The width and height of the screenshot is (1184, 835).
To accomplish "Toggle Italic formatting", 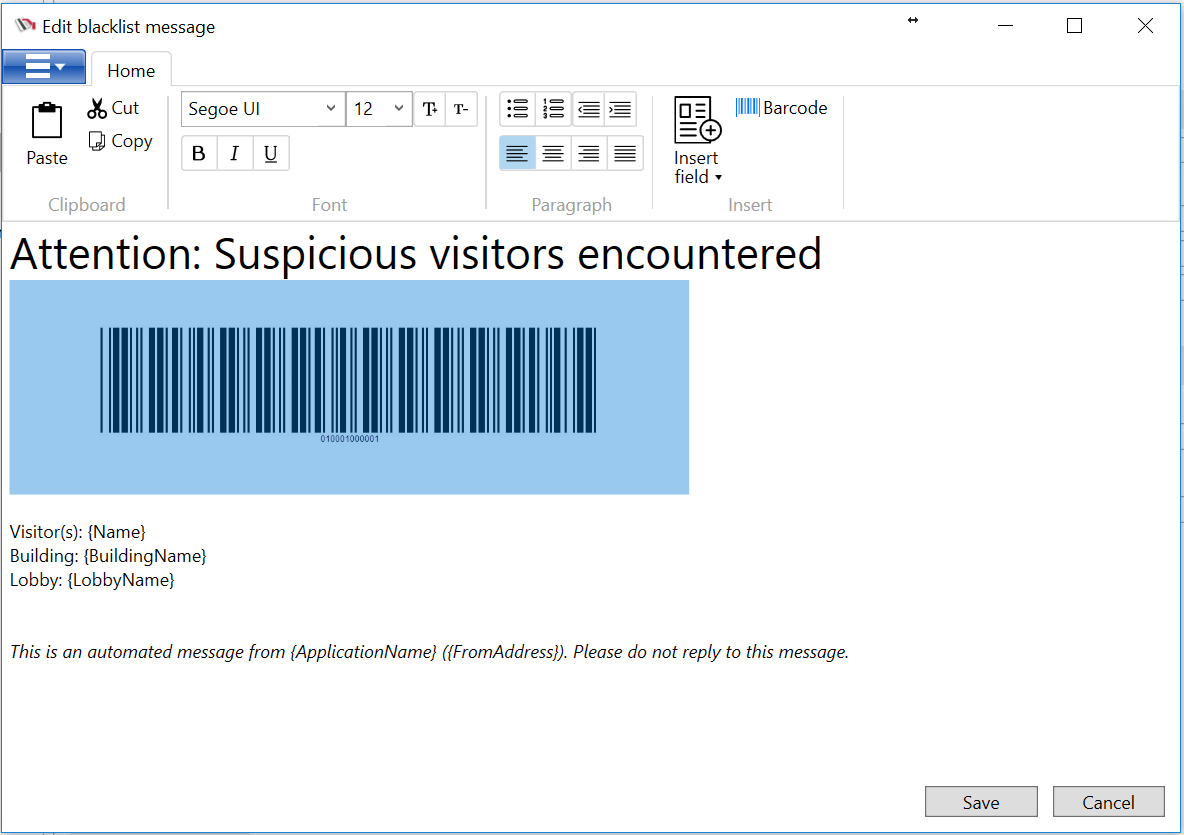I will coord(235,153).
